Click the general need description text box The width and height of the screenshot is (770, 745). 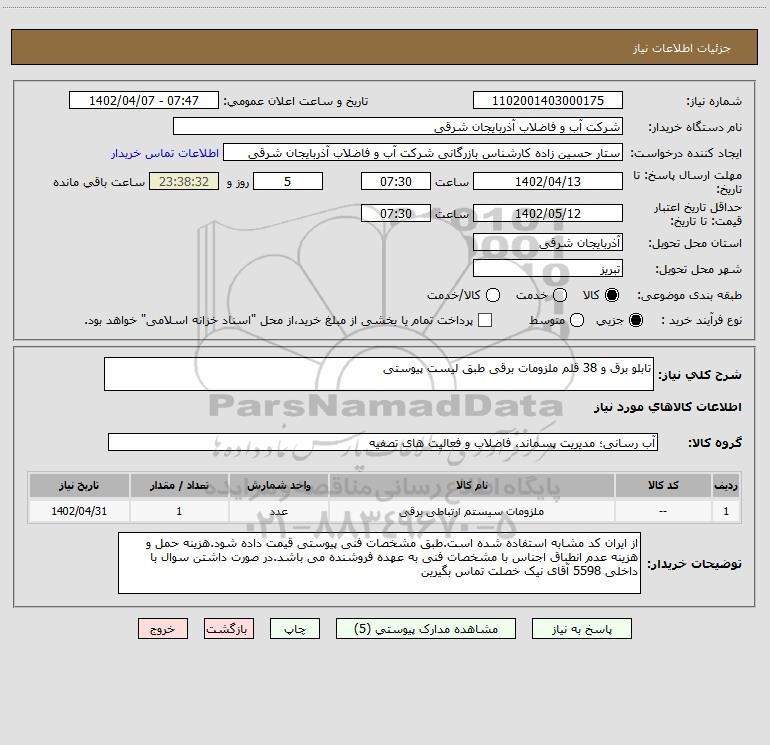pos(379,374)
